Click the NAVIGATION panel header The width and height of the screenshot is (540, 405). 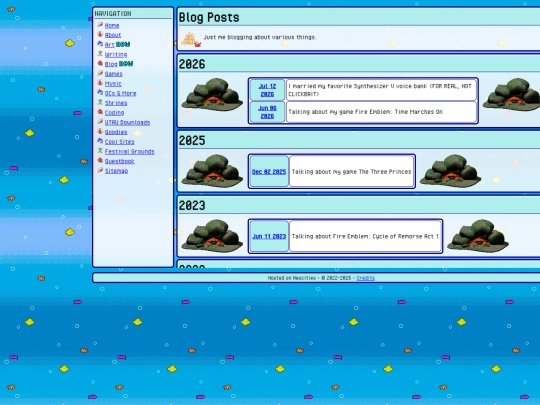(113, 13)
